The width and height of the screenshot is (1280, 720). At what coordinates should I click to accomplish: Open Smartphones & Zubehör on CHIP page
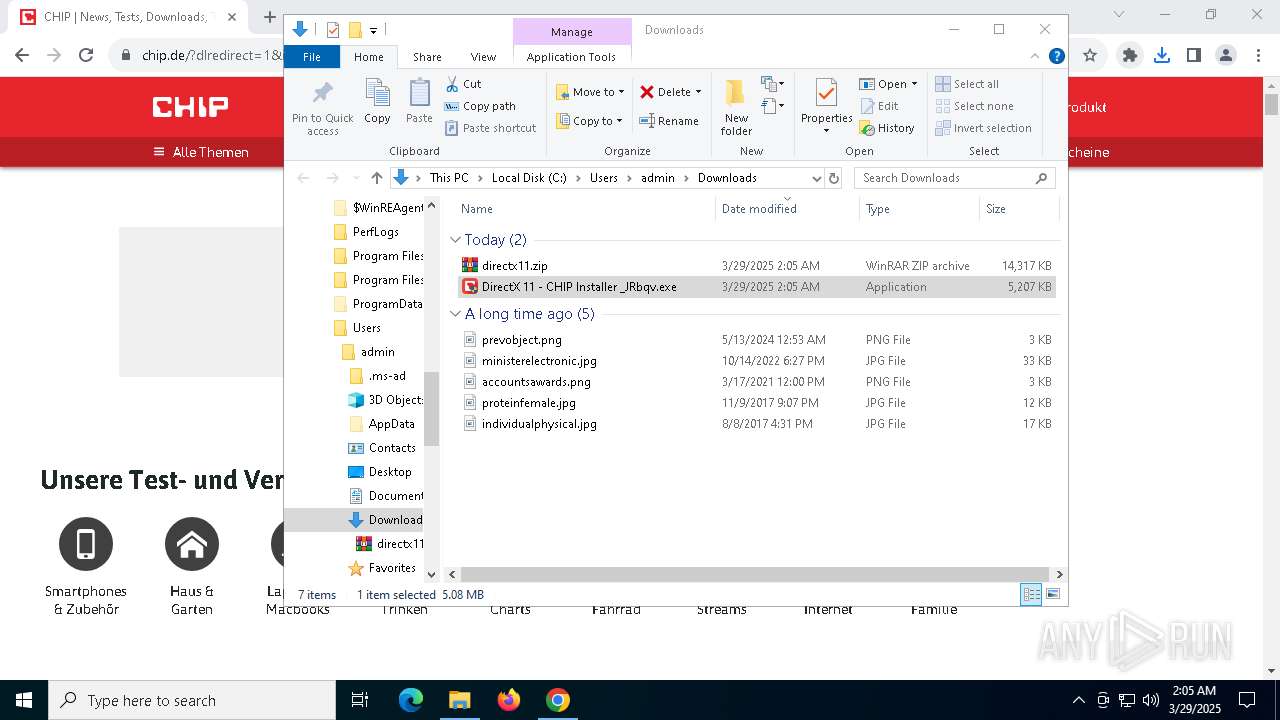[86, 567]
